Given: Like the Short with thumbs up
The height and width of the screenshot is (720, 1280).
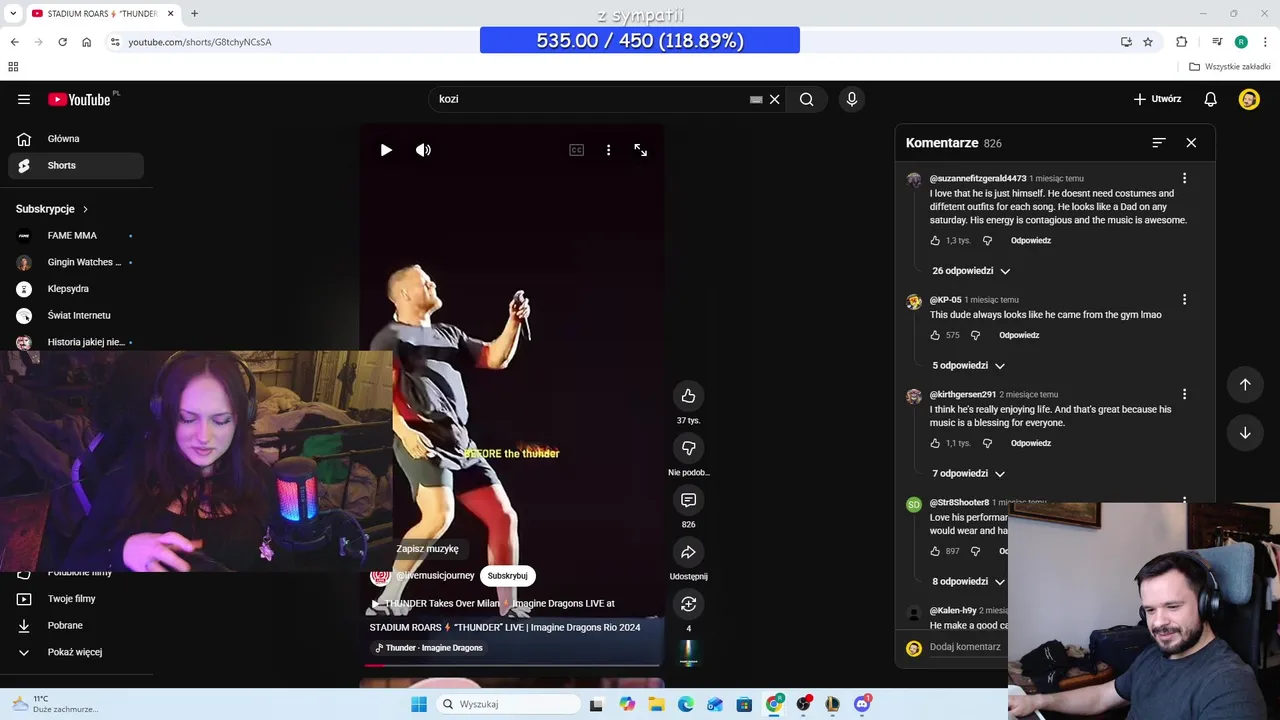Looking at the screenshot, I should (x=688, y=396).
